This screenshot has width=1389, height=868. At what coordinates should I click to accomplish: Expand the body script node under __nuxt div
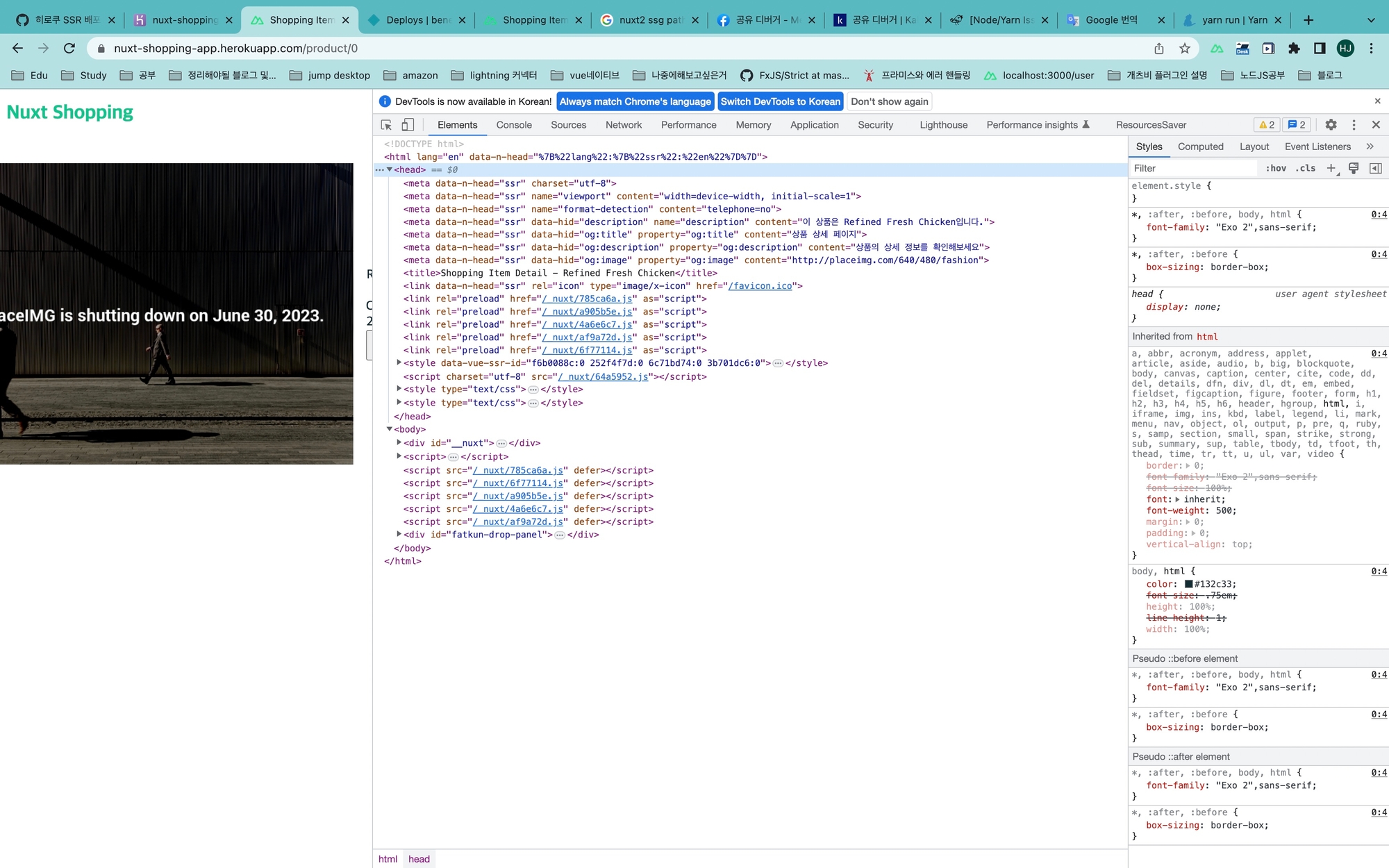pos(399,456)
